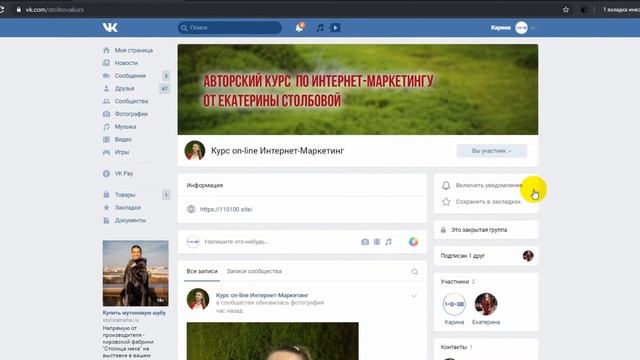Screen dimensions: 640x360
Task: Open Новости in the sidebar
Action: click(126, 63)
